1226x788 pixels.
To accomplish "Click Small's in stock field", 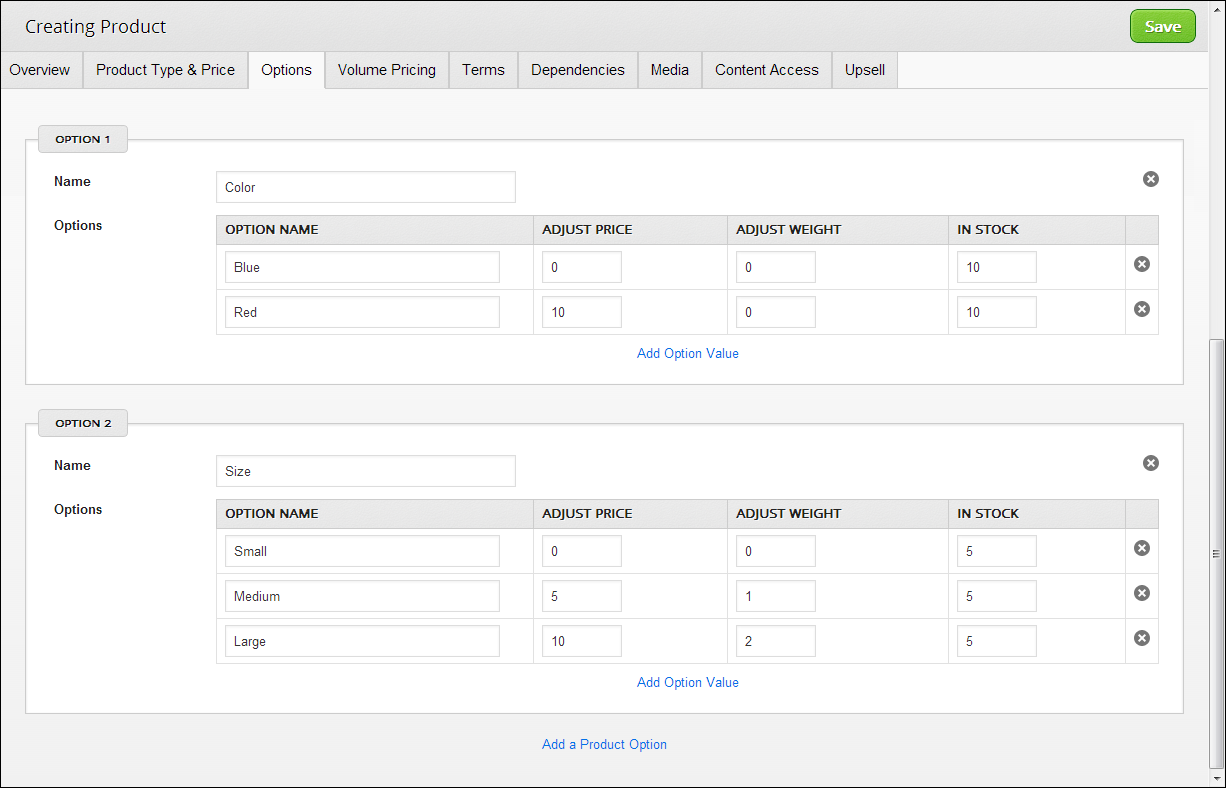I will (997, 551).
